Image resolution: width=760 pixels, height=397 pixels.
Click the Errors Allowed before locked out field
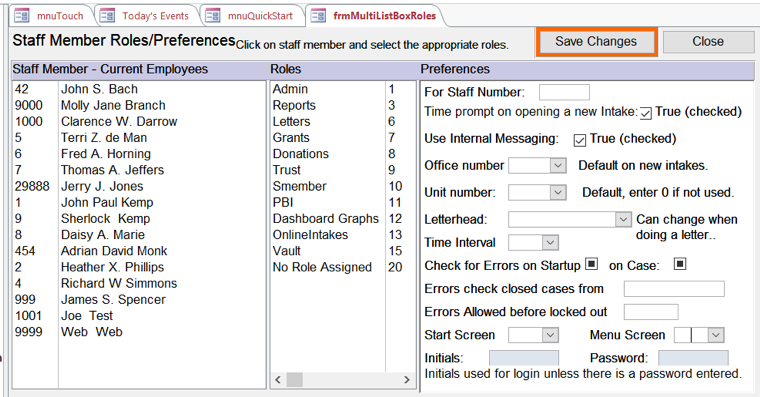click(650, 312)
